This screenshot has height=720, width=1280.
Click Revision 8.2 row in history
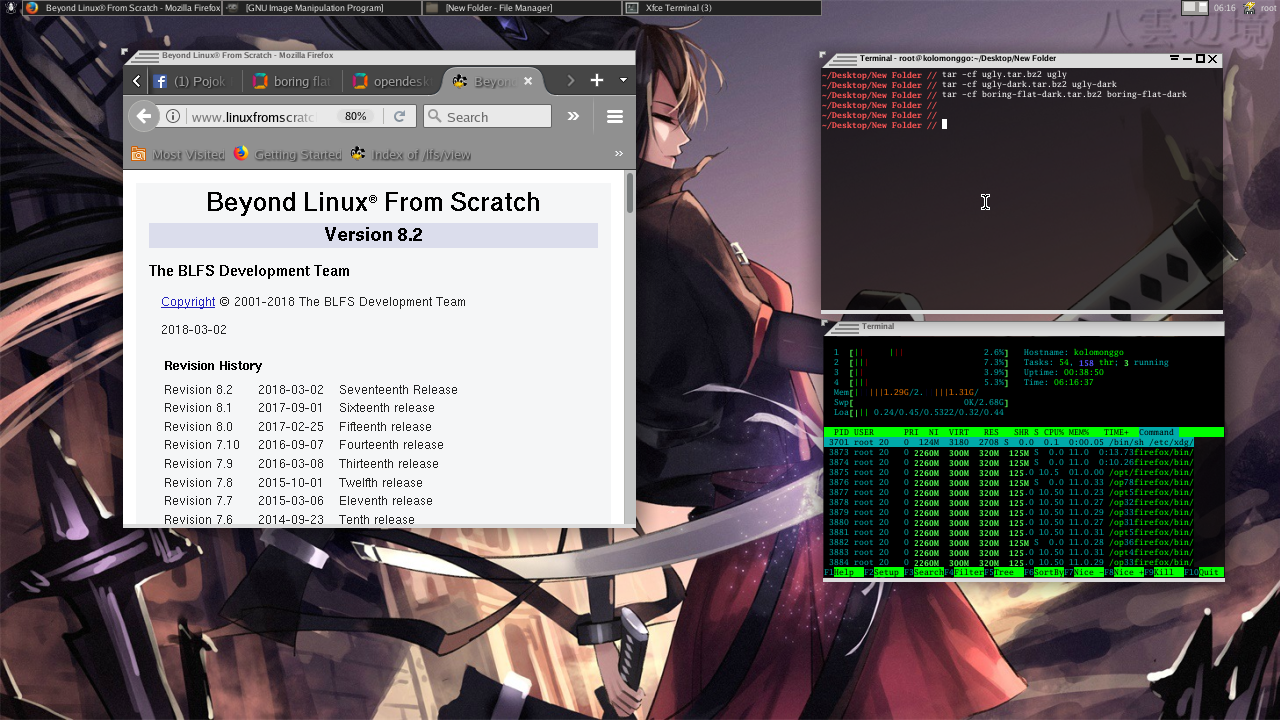311,390
